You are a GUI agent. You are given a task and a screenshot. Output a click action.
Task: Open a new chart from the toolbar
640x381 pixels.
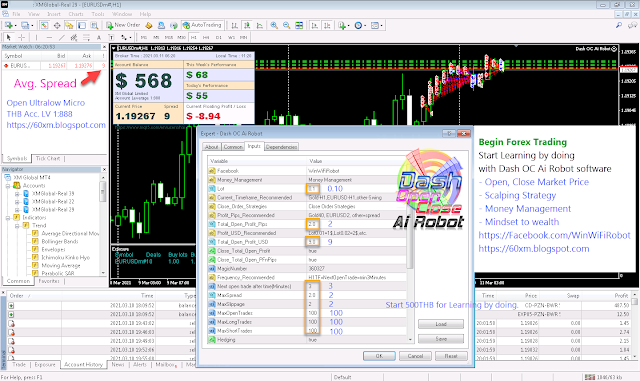tap(9, 25)
